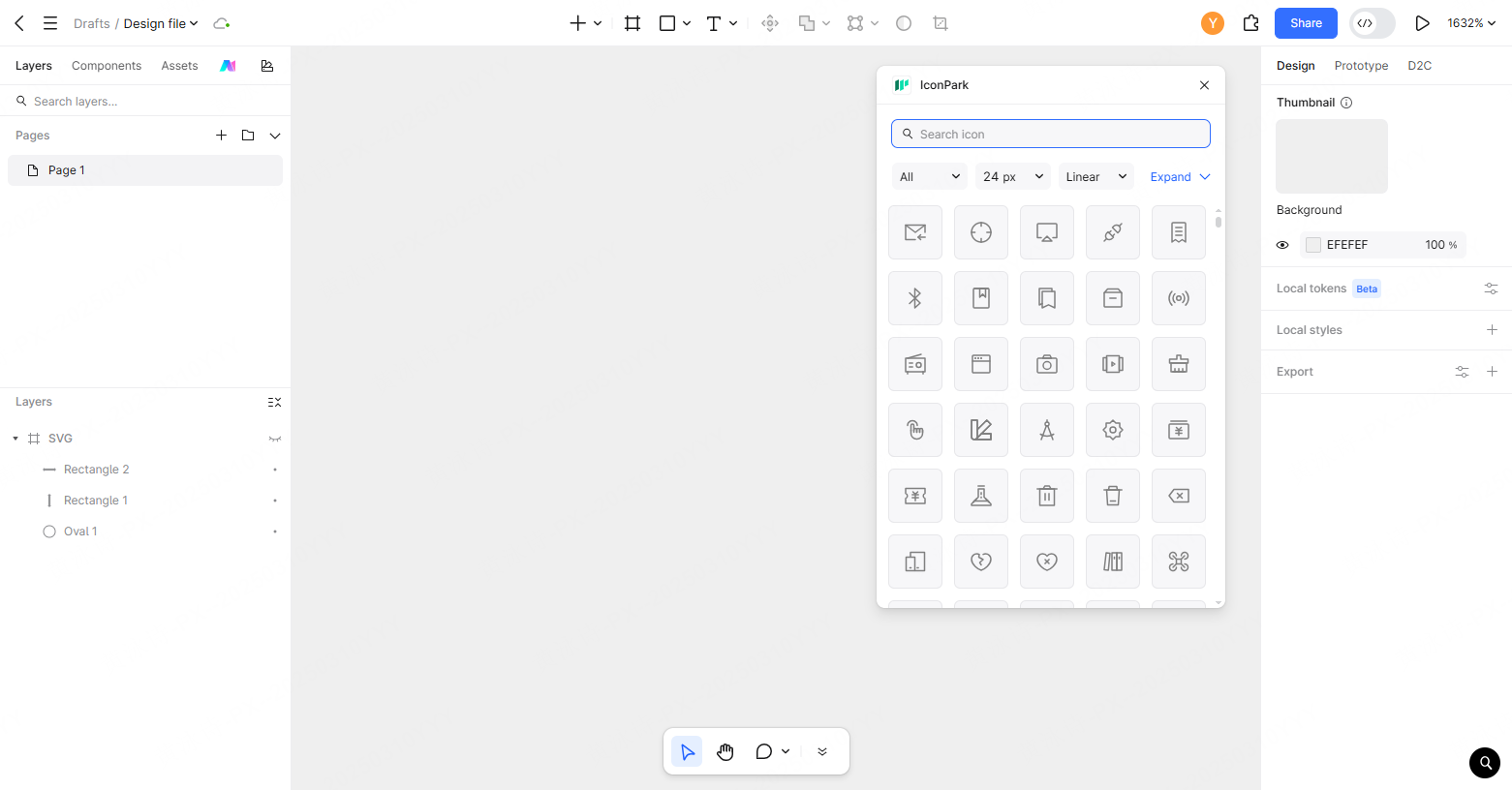
Task: Select the move cursor tool
Action: (687, 751)
